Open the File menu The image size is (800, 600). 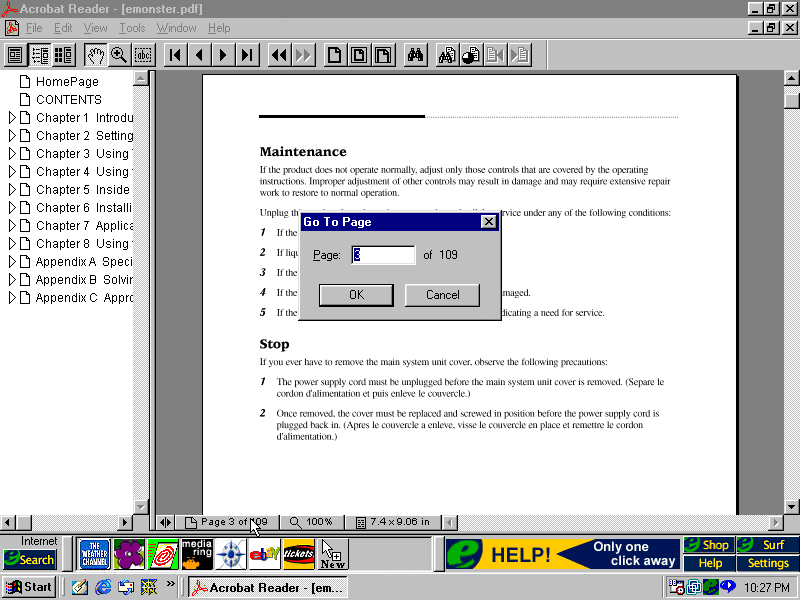click(x=34, y=28)
